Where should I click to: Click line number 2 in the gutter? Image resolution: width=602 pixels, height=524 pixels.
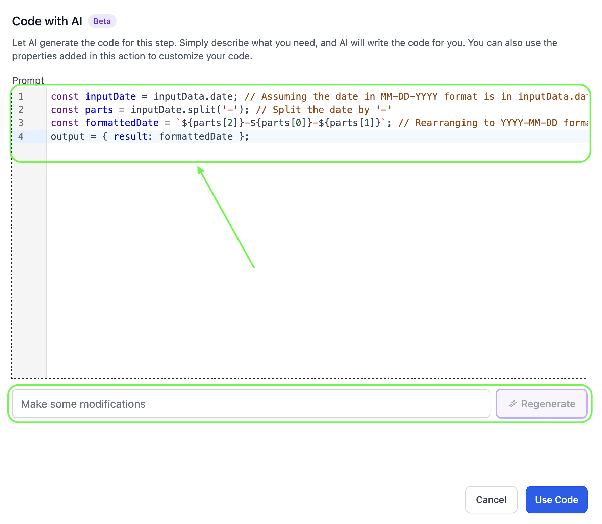(x=21, y=110)
